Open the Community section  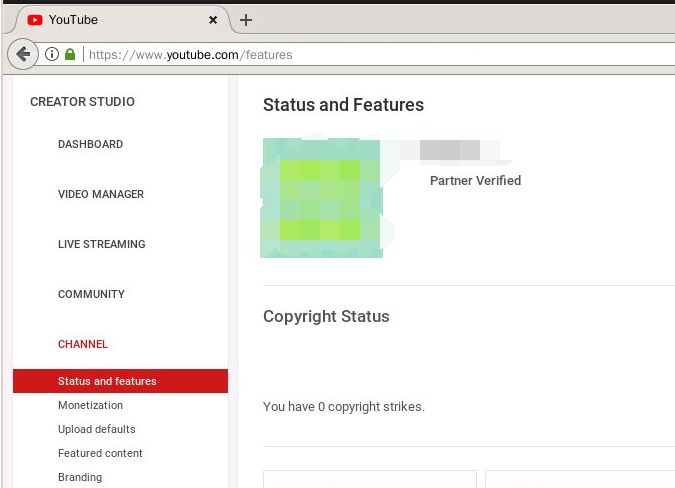coord(91,294)
